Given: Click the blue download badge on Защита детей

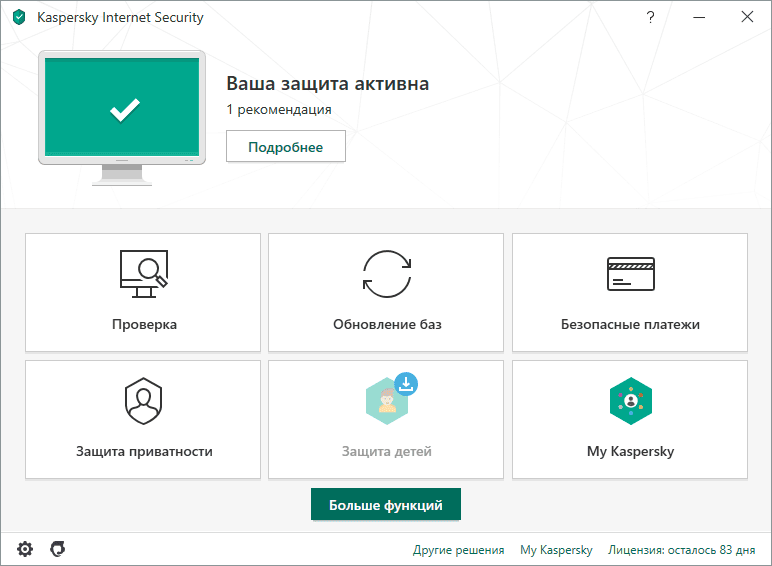Looking at the screenshot, I should point(406,384).
